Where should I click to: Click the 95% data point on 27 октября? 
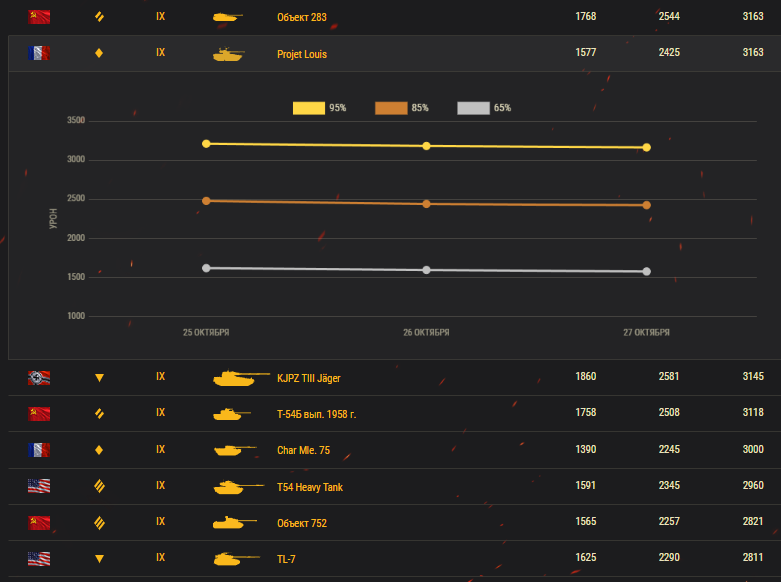click(647, 147)
